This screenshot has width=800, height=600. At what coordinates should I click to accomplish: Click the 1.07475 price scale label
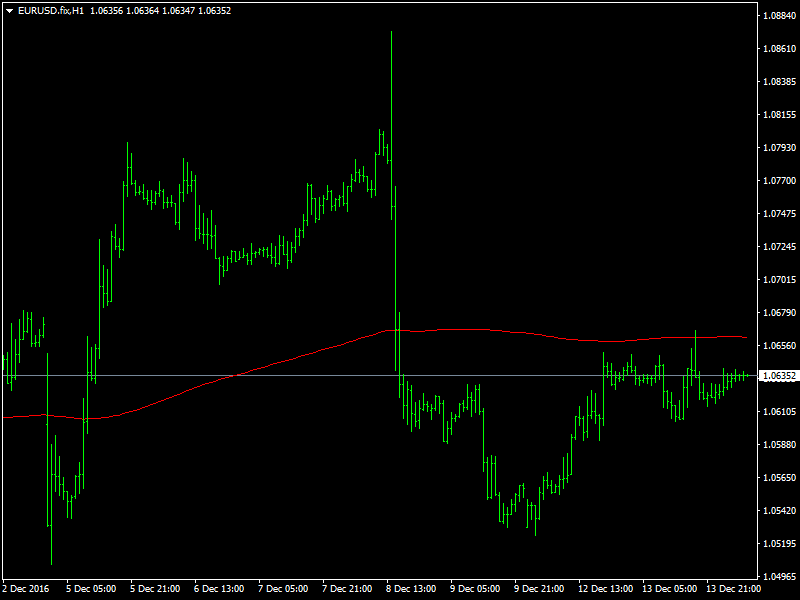[779, 214]
